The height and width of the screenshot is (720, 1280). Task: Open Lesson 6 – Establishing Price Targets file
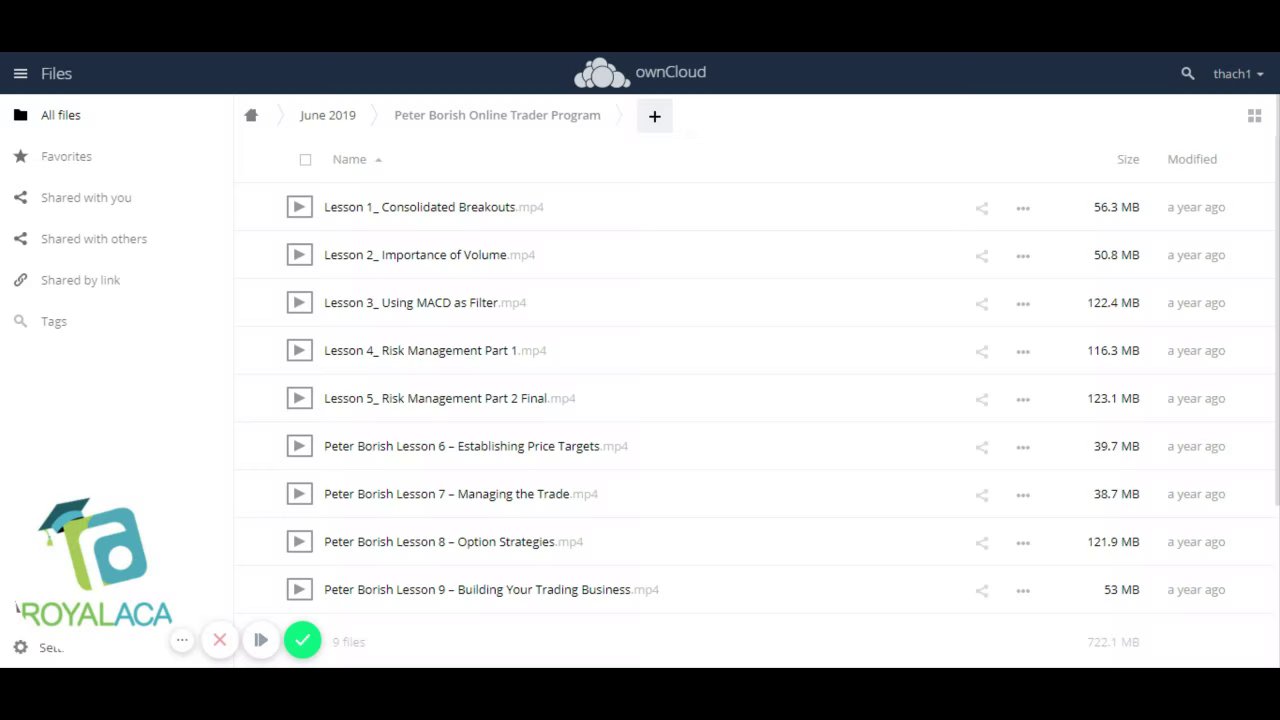(476, 446)
